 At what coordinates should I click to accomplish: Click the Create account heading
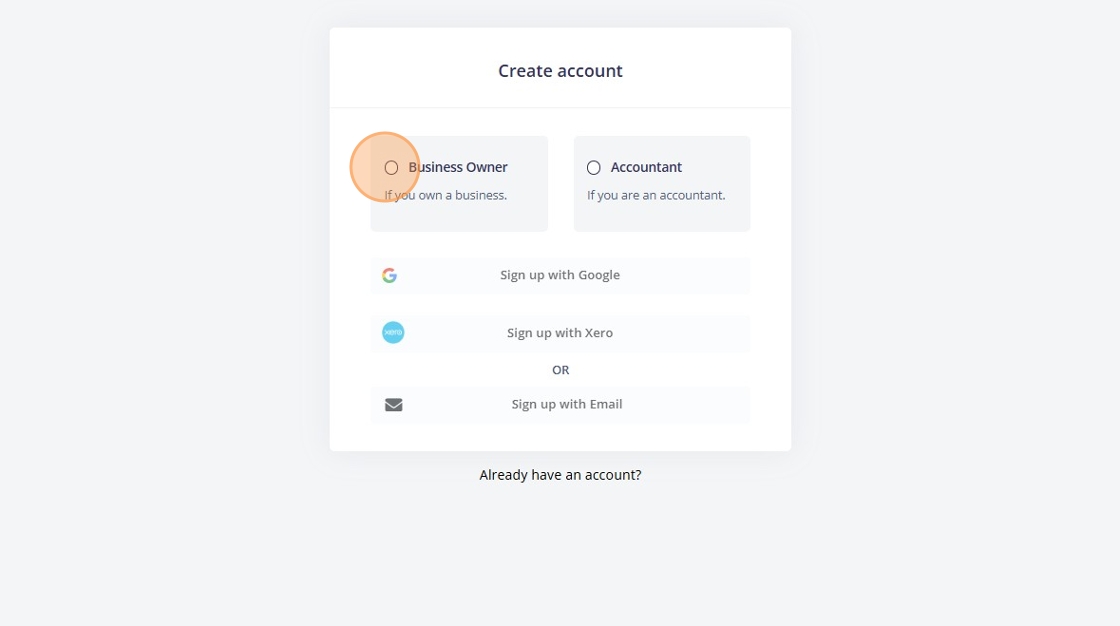coord(560,71)
